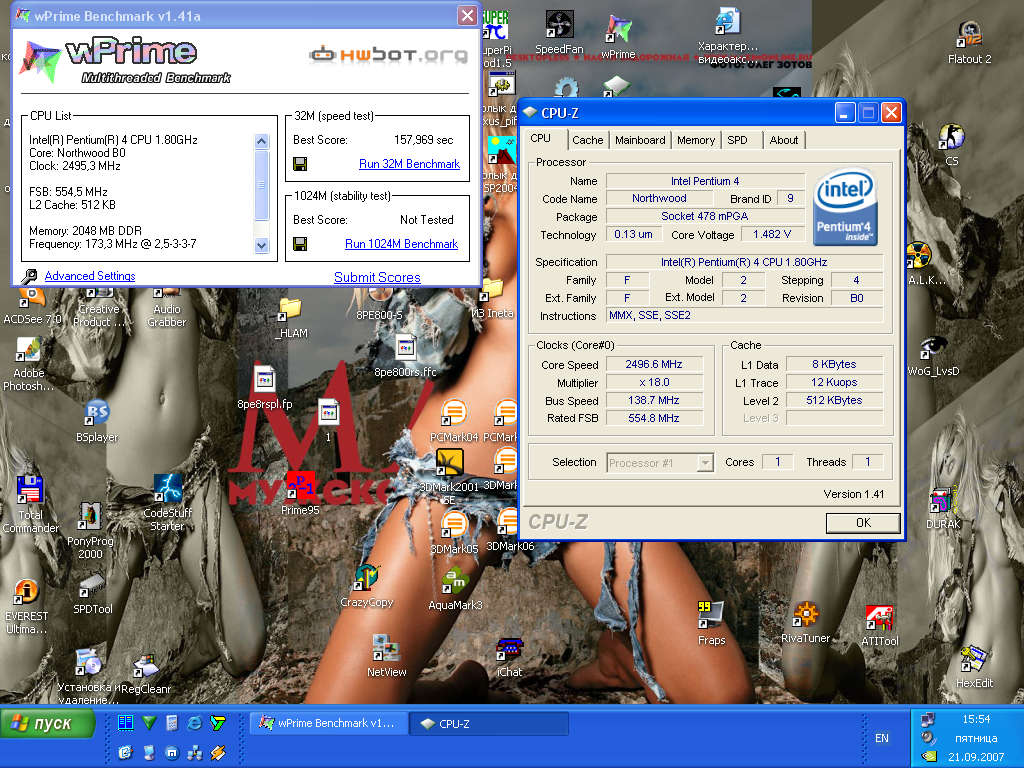Switch to the Cache tab in CPU-Z
The height and width of the screenshot is (768, 1024).
[588, 140]
